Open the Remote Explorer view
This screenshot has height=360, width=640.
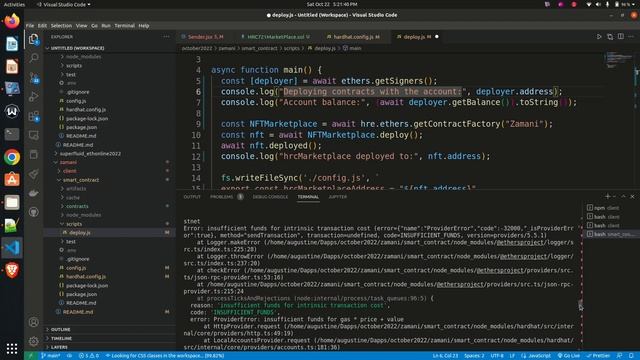pyautogui.click(x=33, y=135)
